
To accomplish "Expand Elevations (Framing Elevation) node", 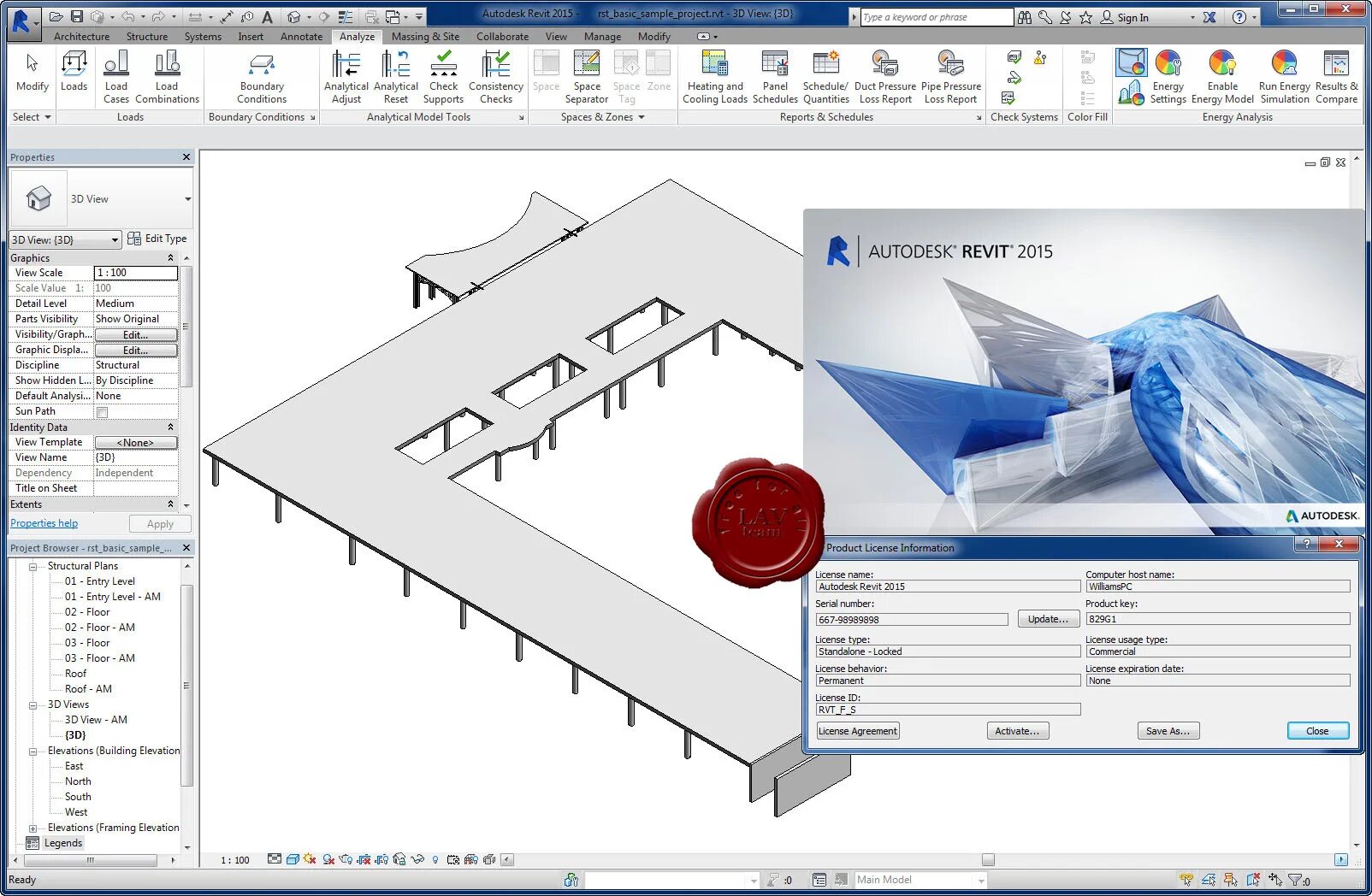I will (33, 828).
